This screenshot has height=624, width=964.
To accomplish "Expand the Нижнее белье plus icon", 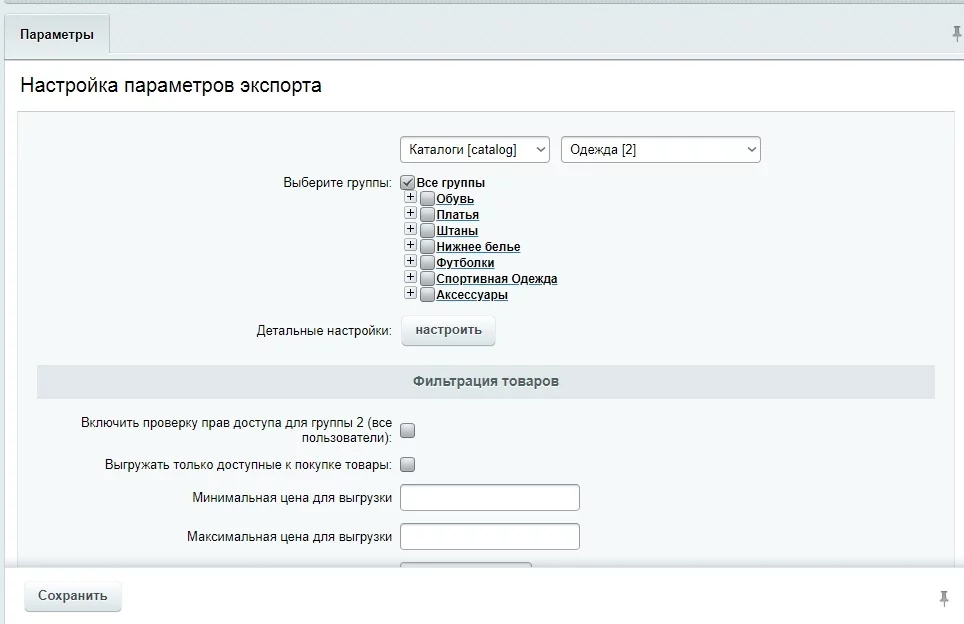I will pyautogui.click(x=410, y=246).
